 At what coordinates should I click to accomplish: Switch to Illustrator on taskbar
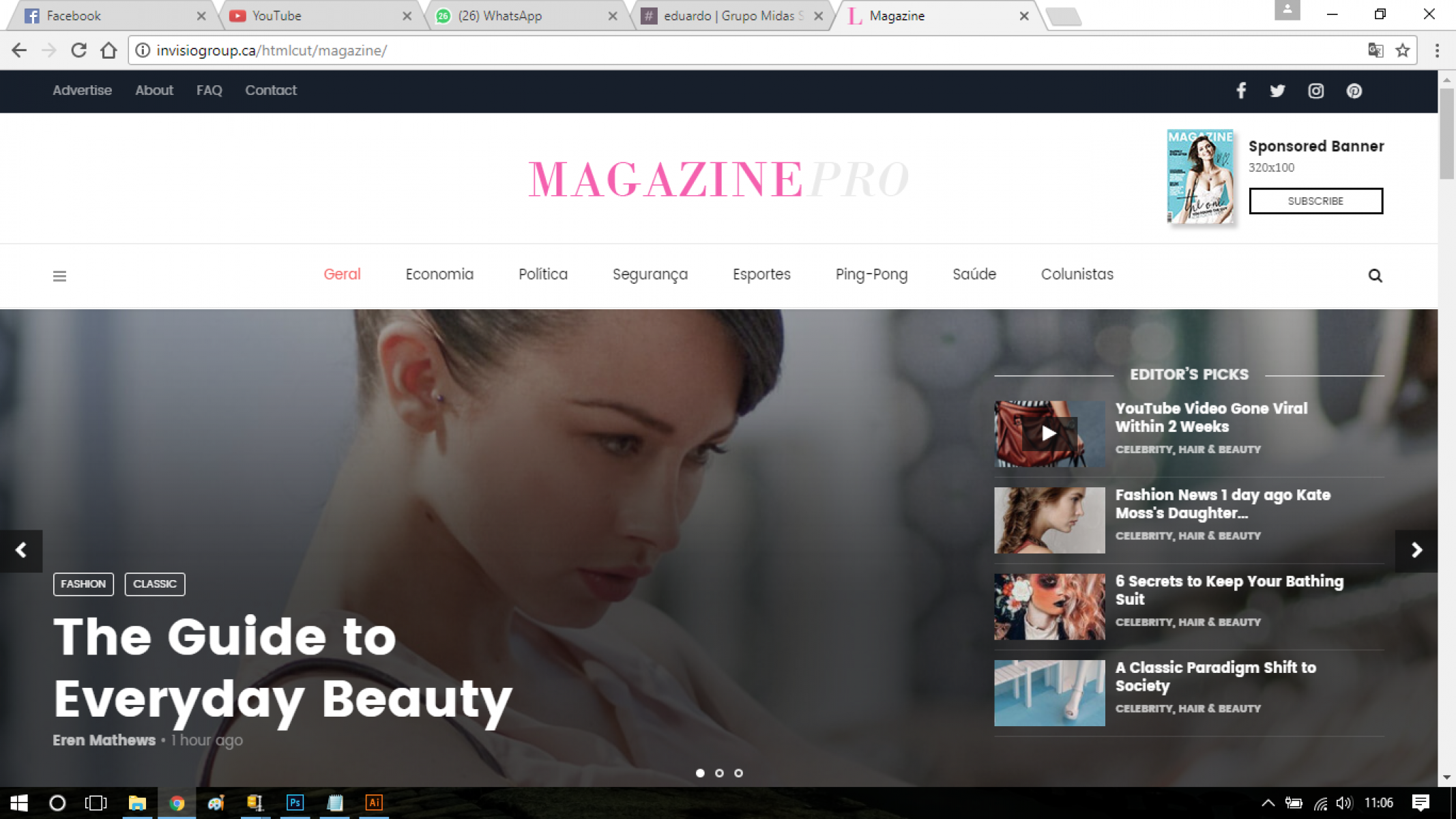374,803
